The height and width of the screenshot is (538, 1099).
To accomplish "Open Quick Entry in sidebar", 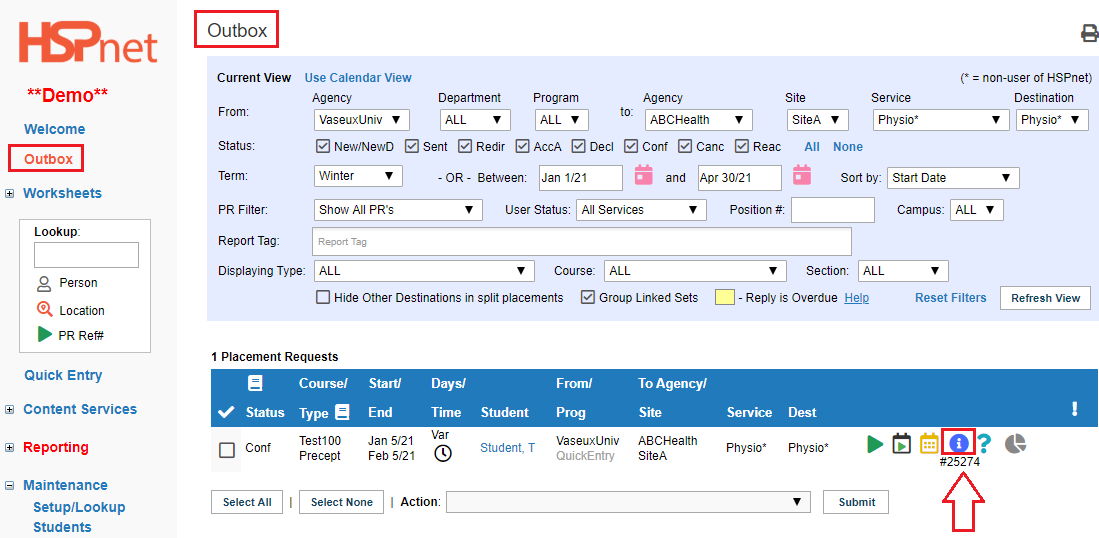I will click(63, 375).
